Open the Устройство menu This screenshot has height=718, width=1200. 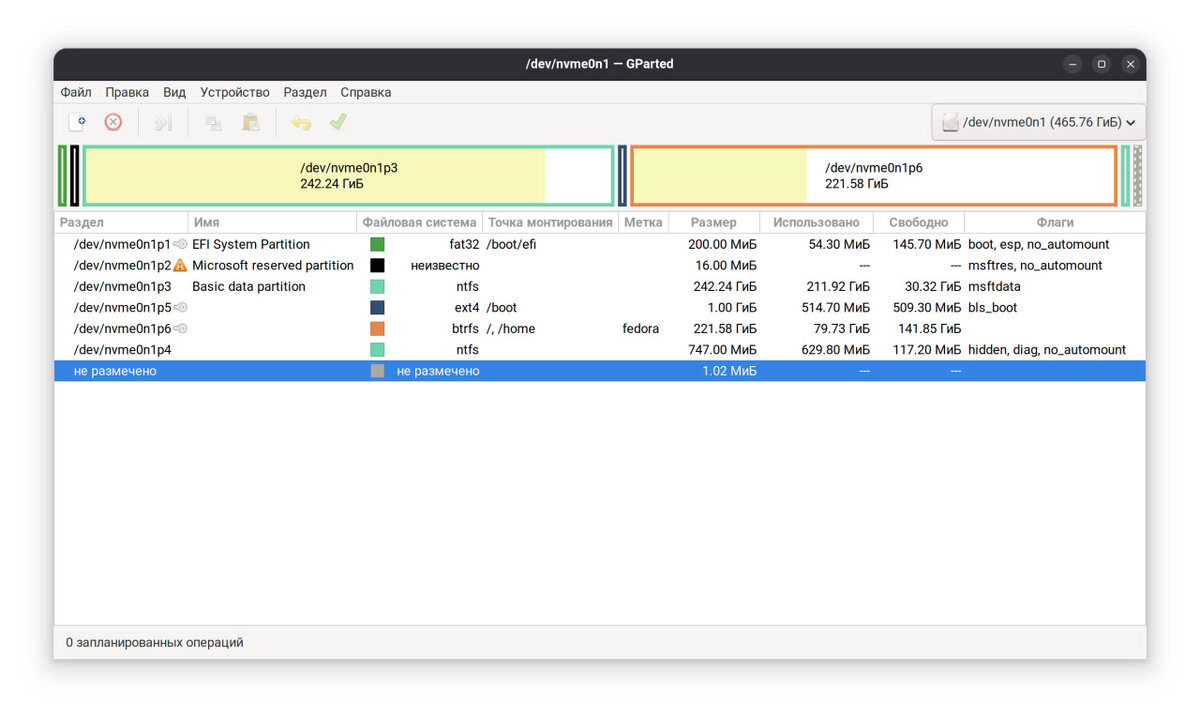pos(235,92)
